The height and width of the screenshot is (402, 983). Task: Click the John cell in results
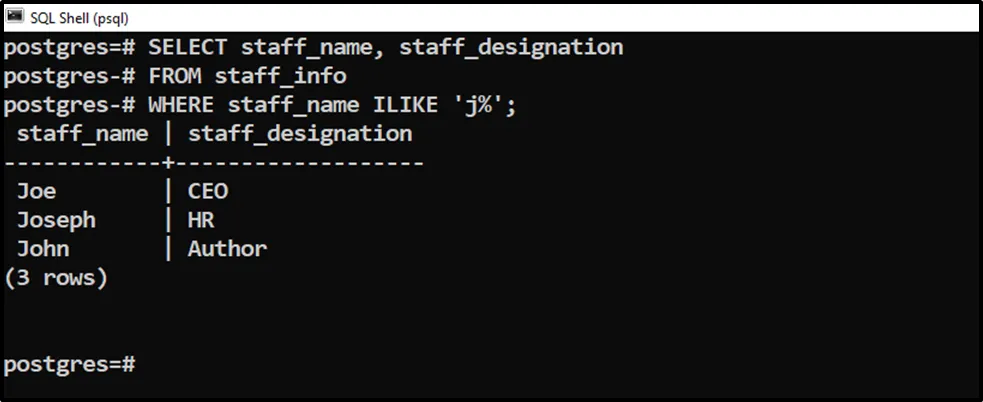43,249
